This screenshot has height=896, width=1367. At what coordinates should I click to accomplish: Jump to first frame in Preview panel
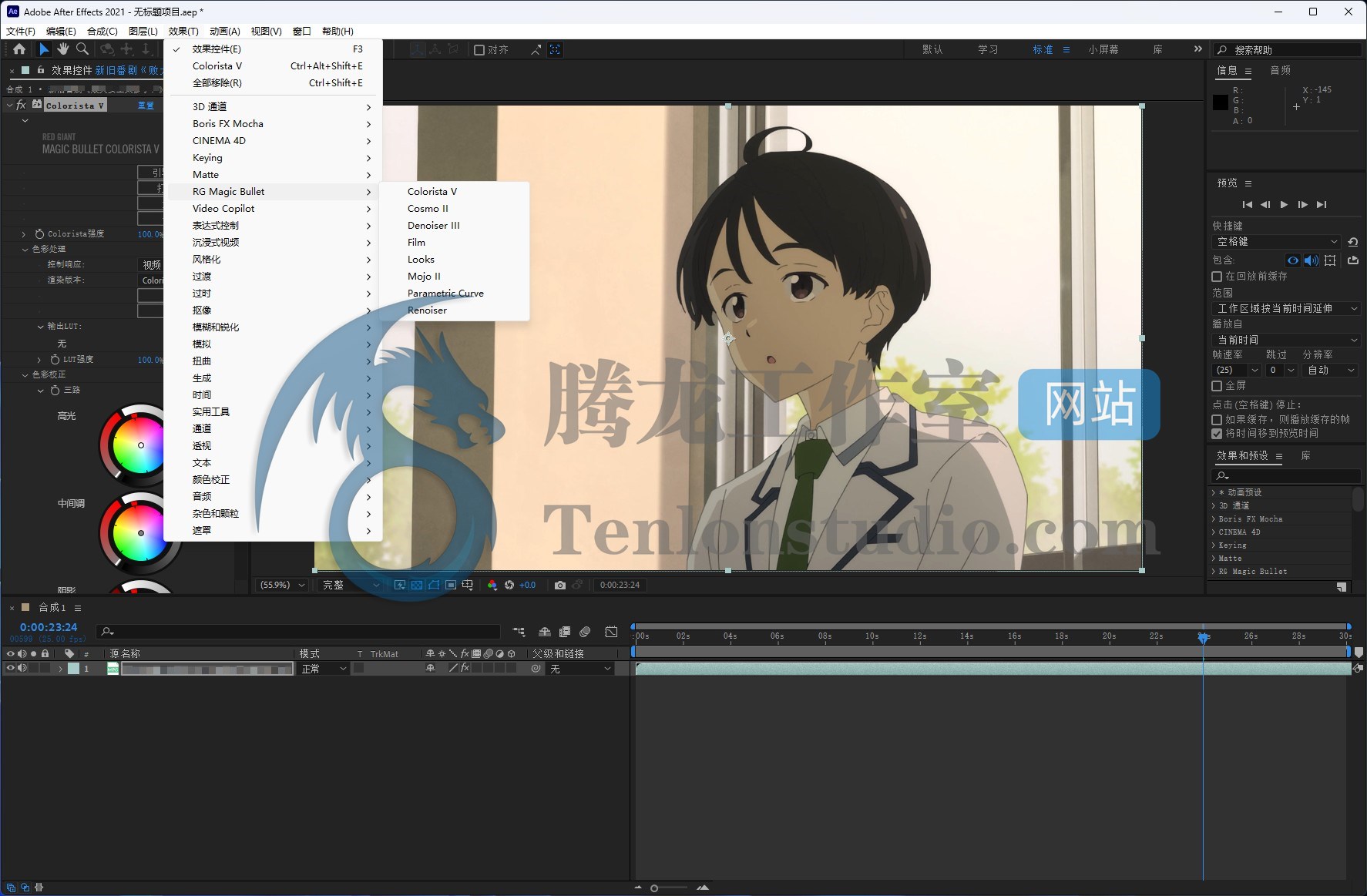point(1248,204)
